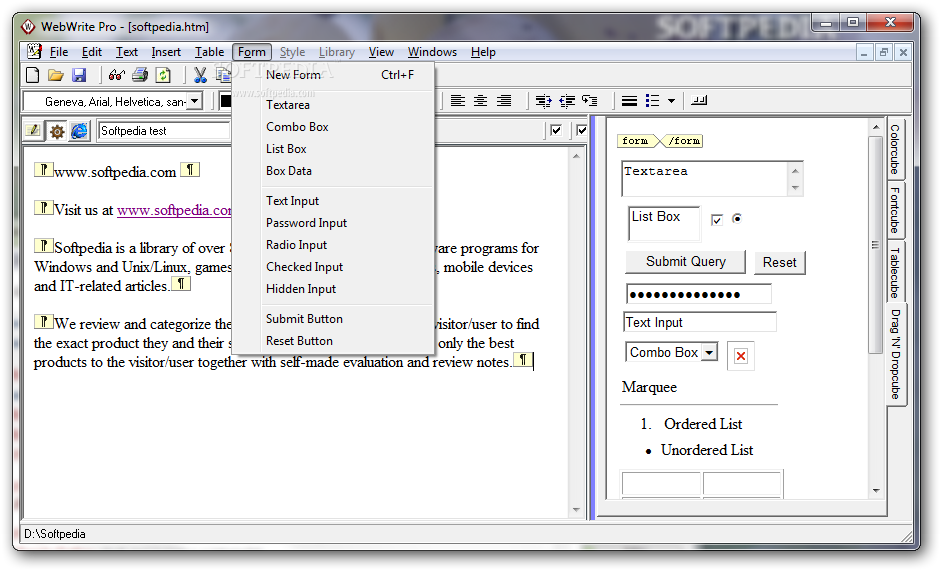Choose Box Data menu entry

coord(333,171)
